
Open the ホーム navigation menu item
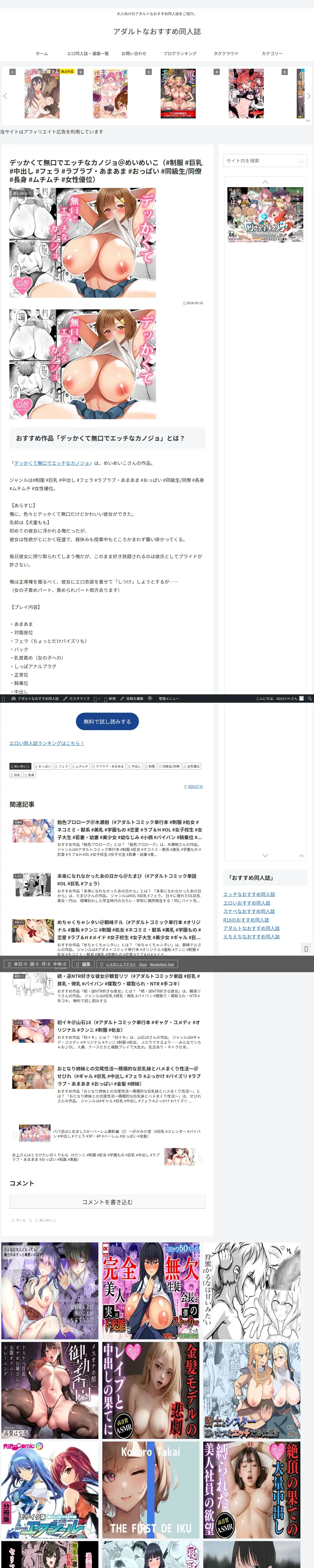tap(41, 54)
